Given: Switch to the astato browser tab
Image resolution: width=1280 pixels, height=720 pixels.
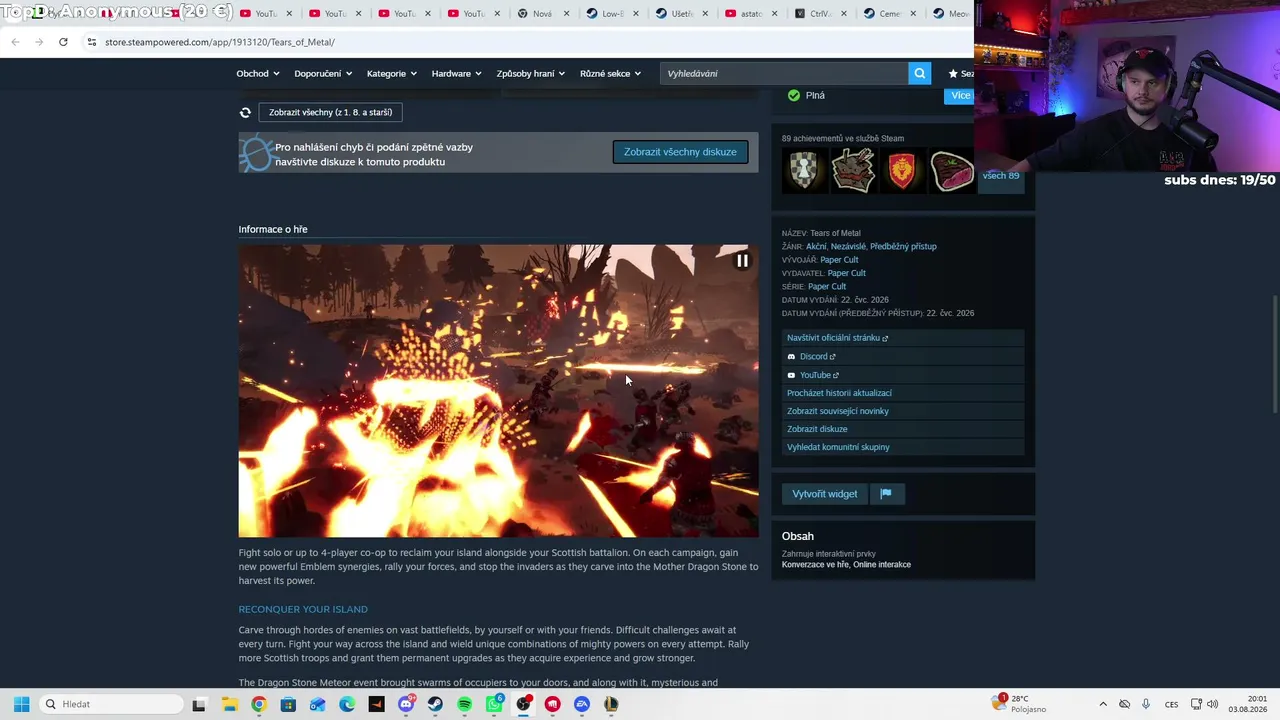Looking at the screenshot, I should [x=749, y=14].
